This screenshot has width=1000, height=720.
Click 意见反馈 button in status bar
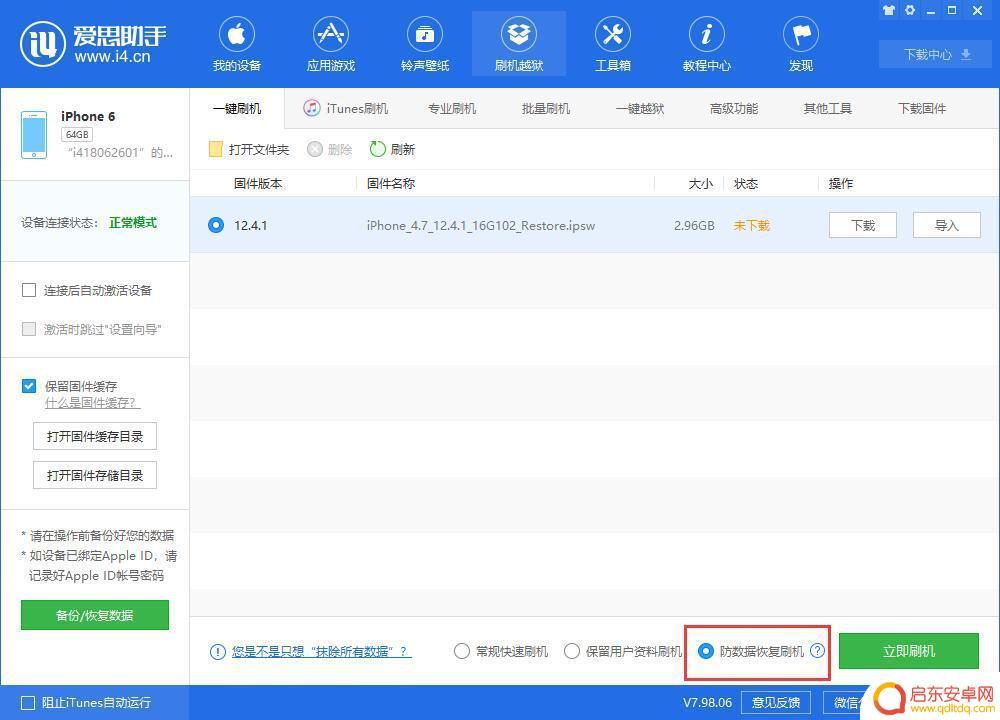pyautogui.click(x=776, y=703)
